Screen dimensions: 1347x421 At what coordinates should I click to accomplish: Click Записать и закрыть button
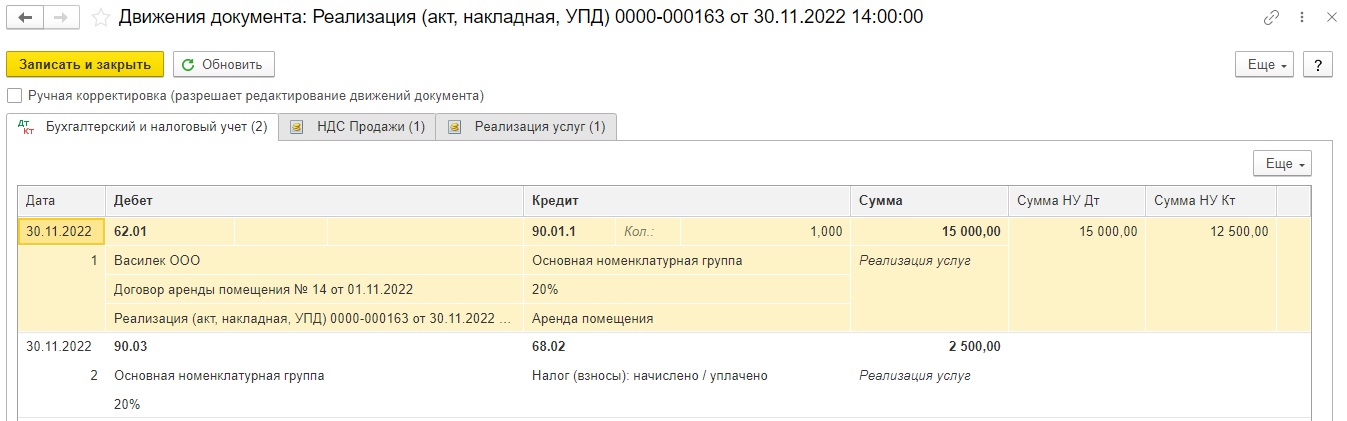coord(84,64)
